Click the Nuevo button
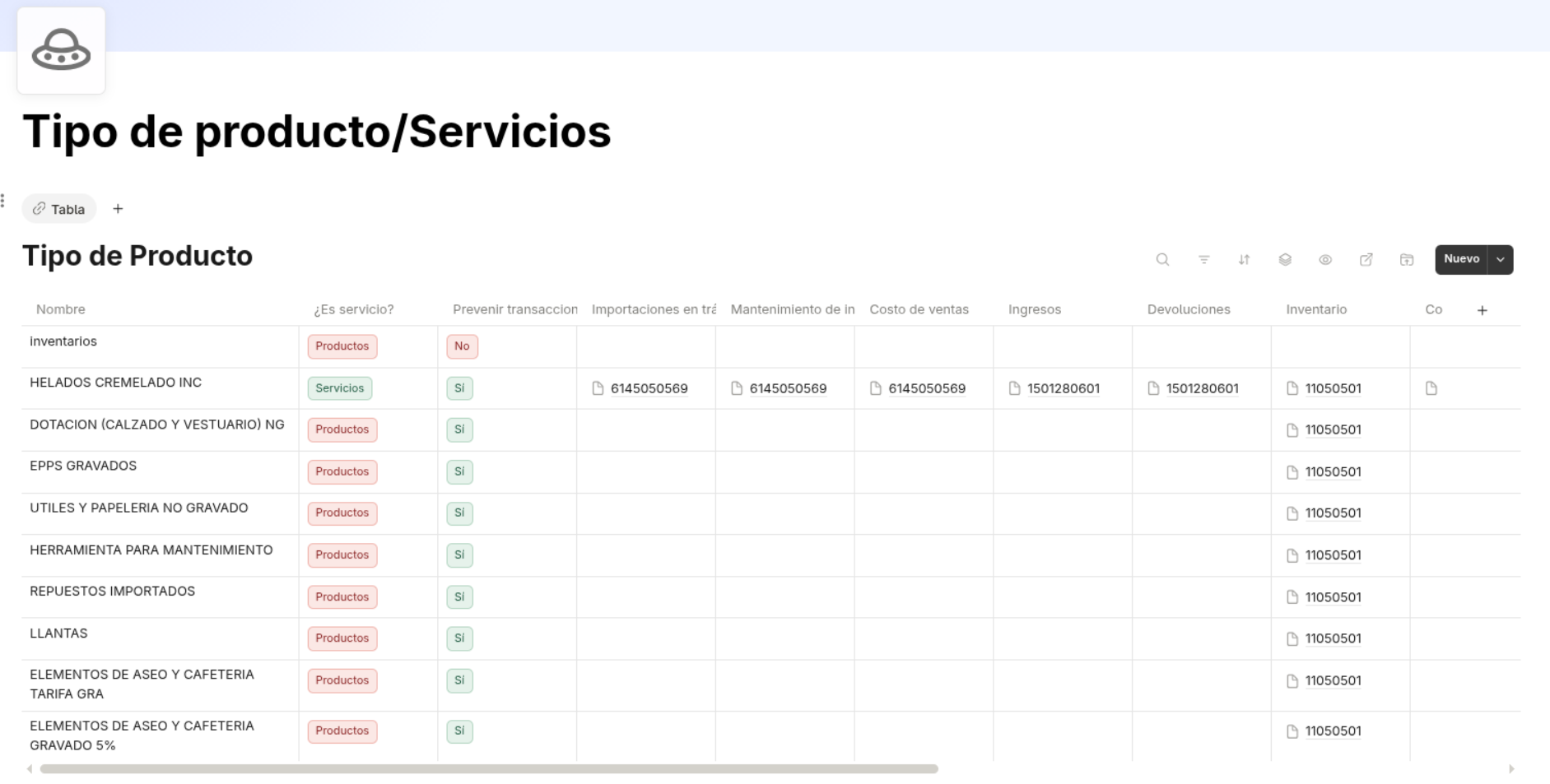This screenshot has height=784, width=1550. pos(1461,259)
